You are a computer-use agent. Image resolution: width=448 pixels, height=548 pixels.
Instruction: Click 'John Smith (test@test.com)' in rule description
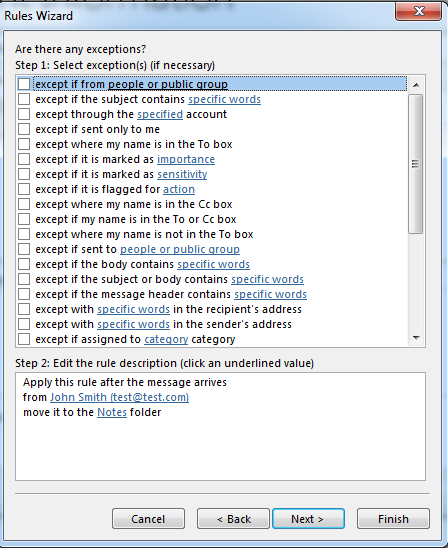click(120, 397)
